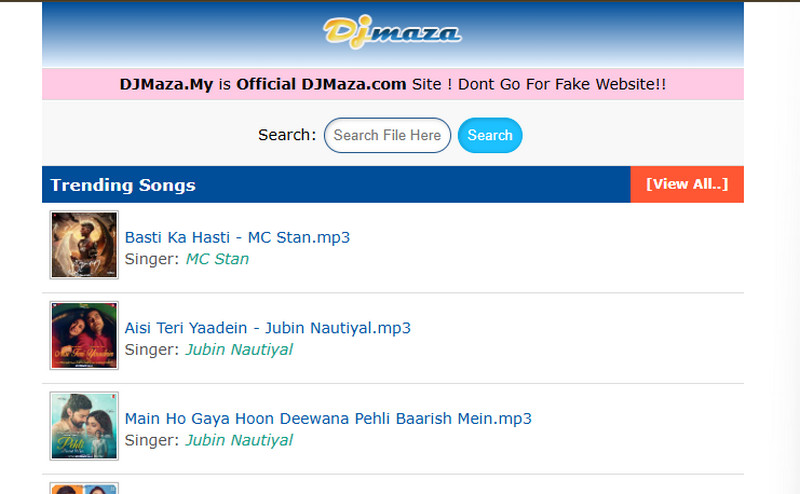This screenshot has width=800, height=494.
Task: Click the Trending Songs heading
Action: pos(122,185)
